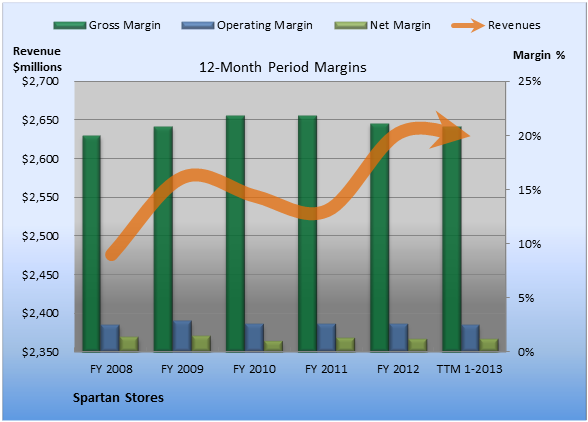Screen dimensions: 588x422
Task: Click the FY 2009 operating margin bar
Action: (182, 336)
